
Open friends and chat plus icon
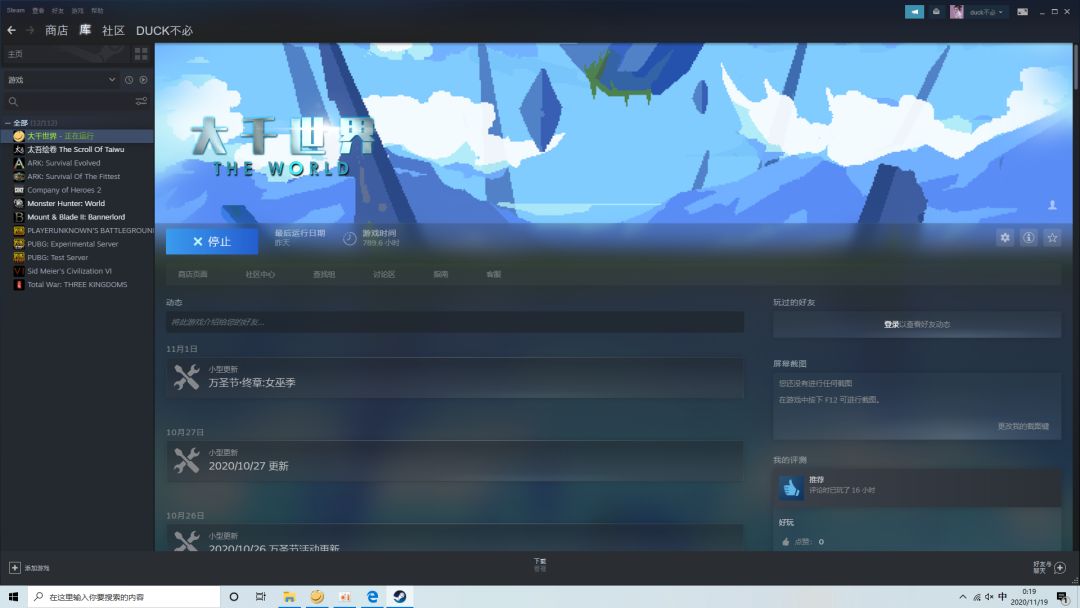click(x=1060, y=567)
